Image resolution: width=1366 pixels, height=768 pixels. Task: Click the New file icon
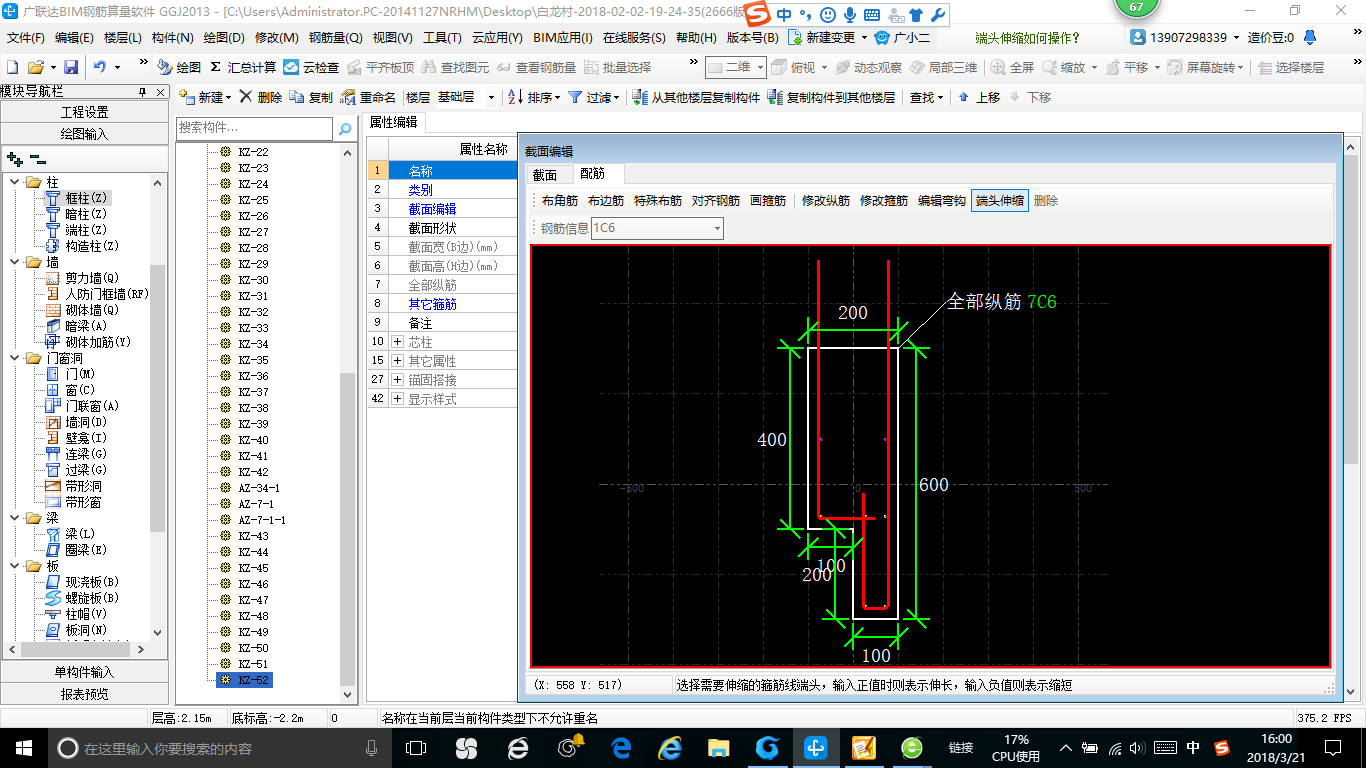[x=12, y=67]
